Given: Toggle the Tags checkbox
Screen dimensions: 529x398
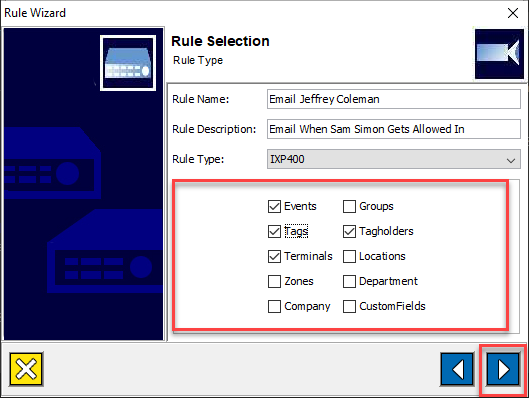Looking at the screenshot, I should pos(274,231).
